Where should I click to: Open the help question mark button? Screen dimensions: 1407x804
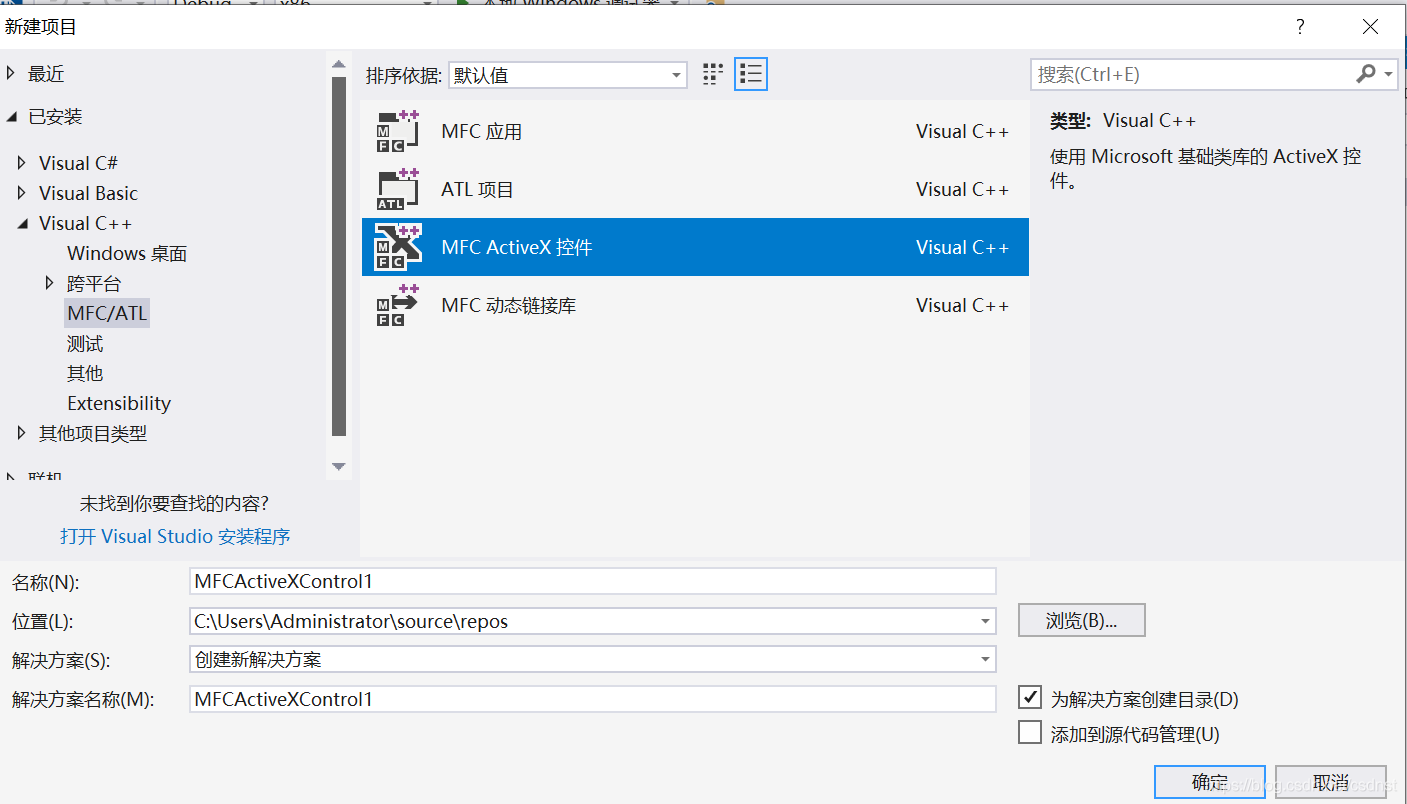click(x=1300, y=27)
